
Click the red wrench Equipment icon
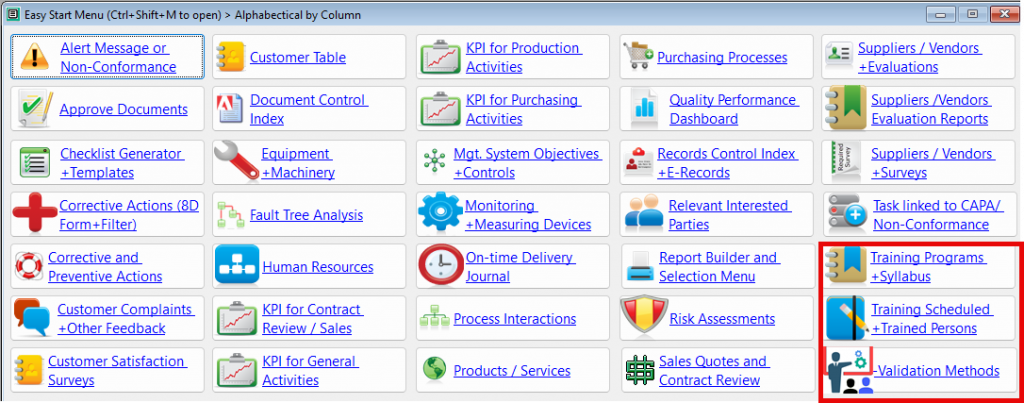coord(234,161)
